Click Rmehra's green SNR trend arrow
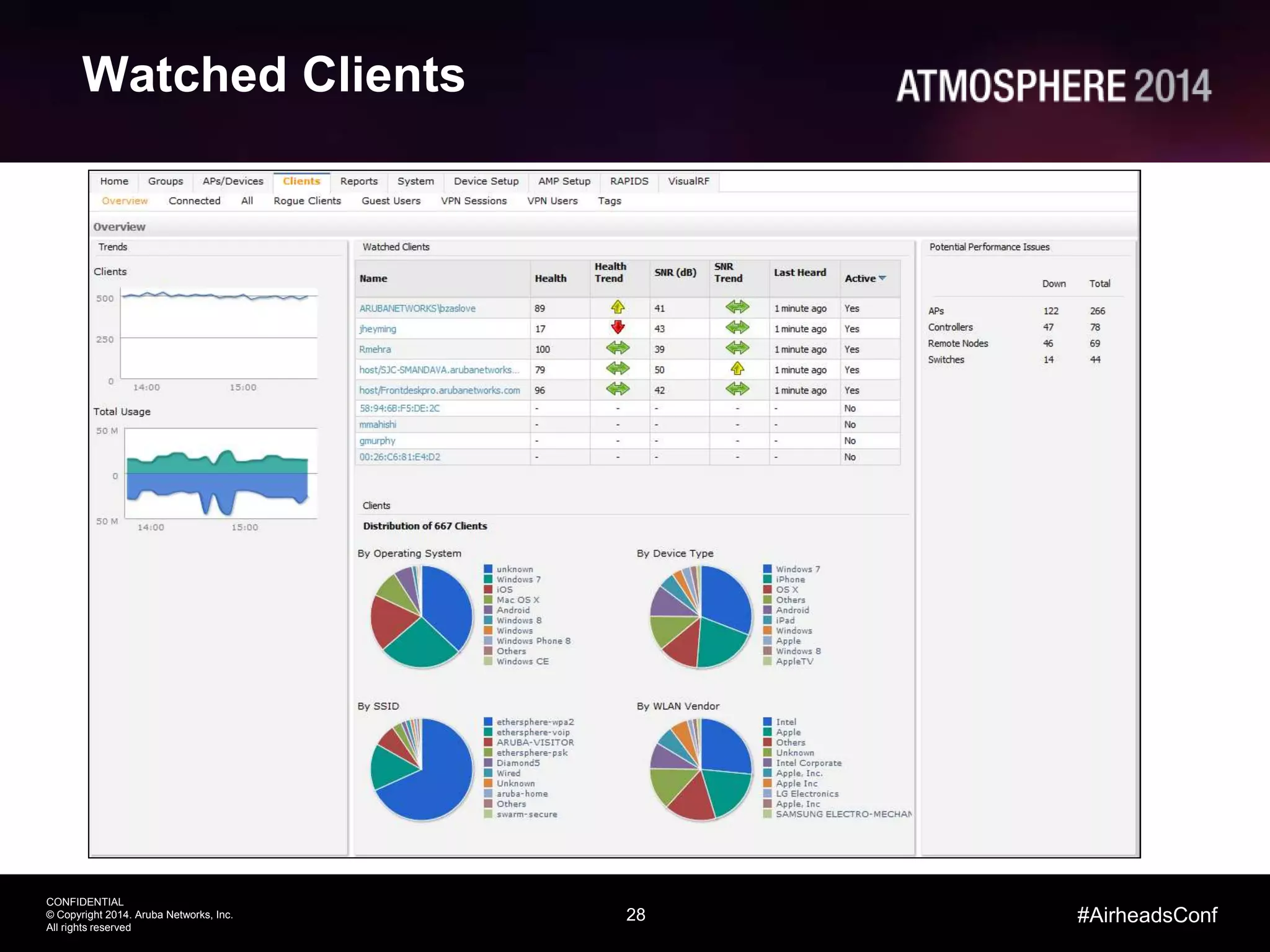1270x952 pixels. tap(737, 348)
